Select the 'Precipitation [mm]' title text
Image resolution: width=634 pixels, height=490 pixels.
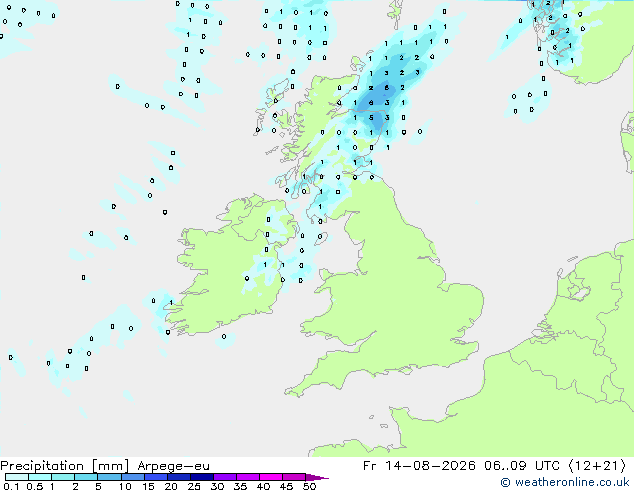[x=65, y=466]
